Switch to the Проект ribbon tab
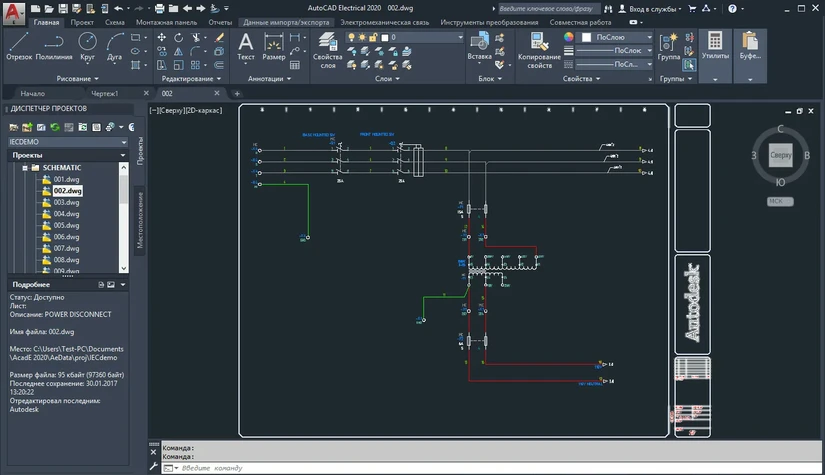Image resolution: width=825 pixels, height=475 pixels. [82, 22]
